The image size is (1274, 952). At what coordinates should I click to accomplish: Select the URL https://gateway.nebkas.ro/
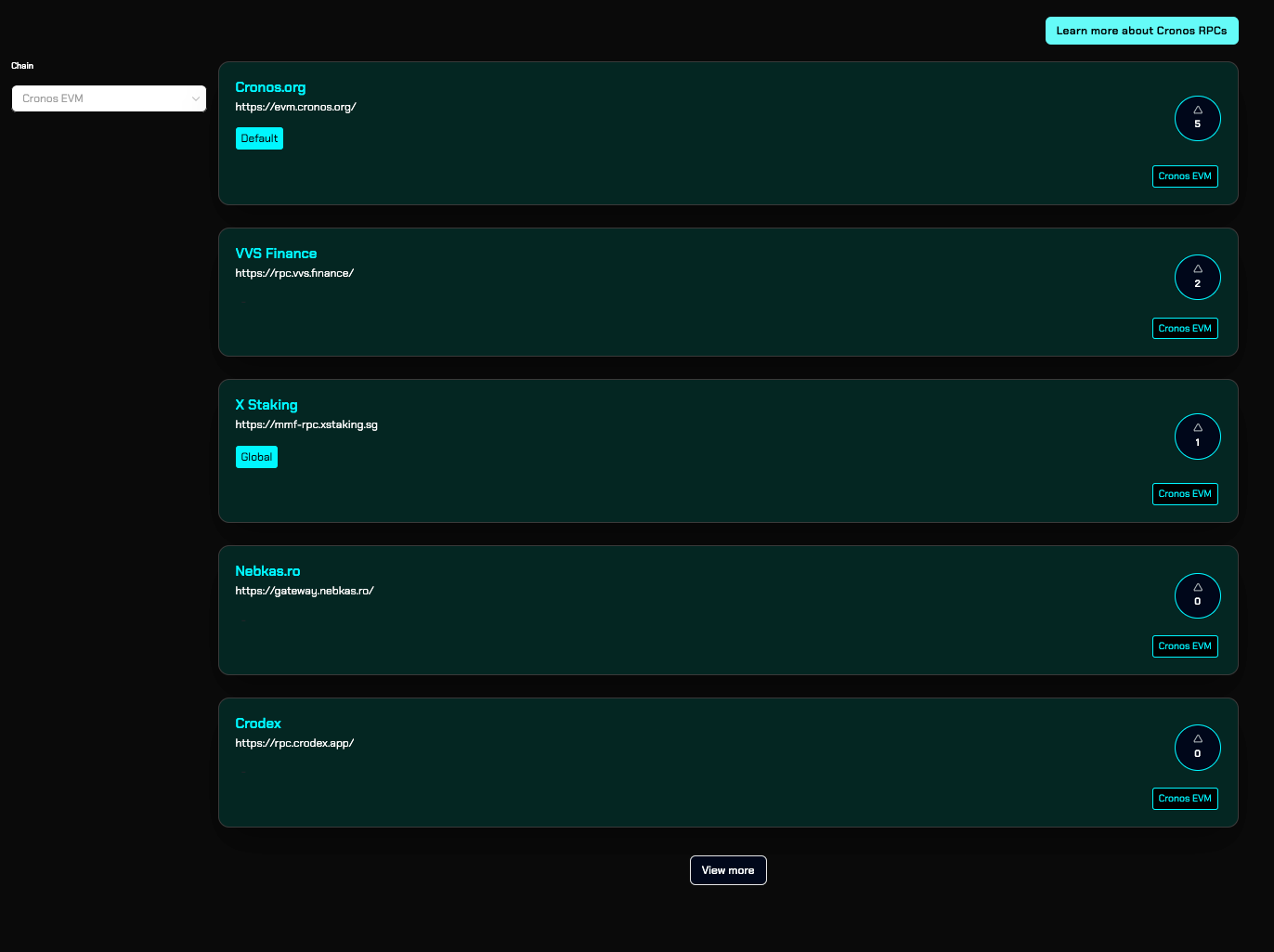305,591
